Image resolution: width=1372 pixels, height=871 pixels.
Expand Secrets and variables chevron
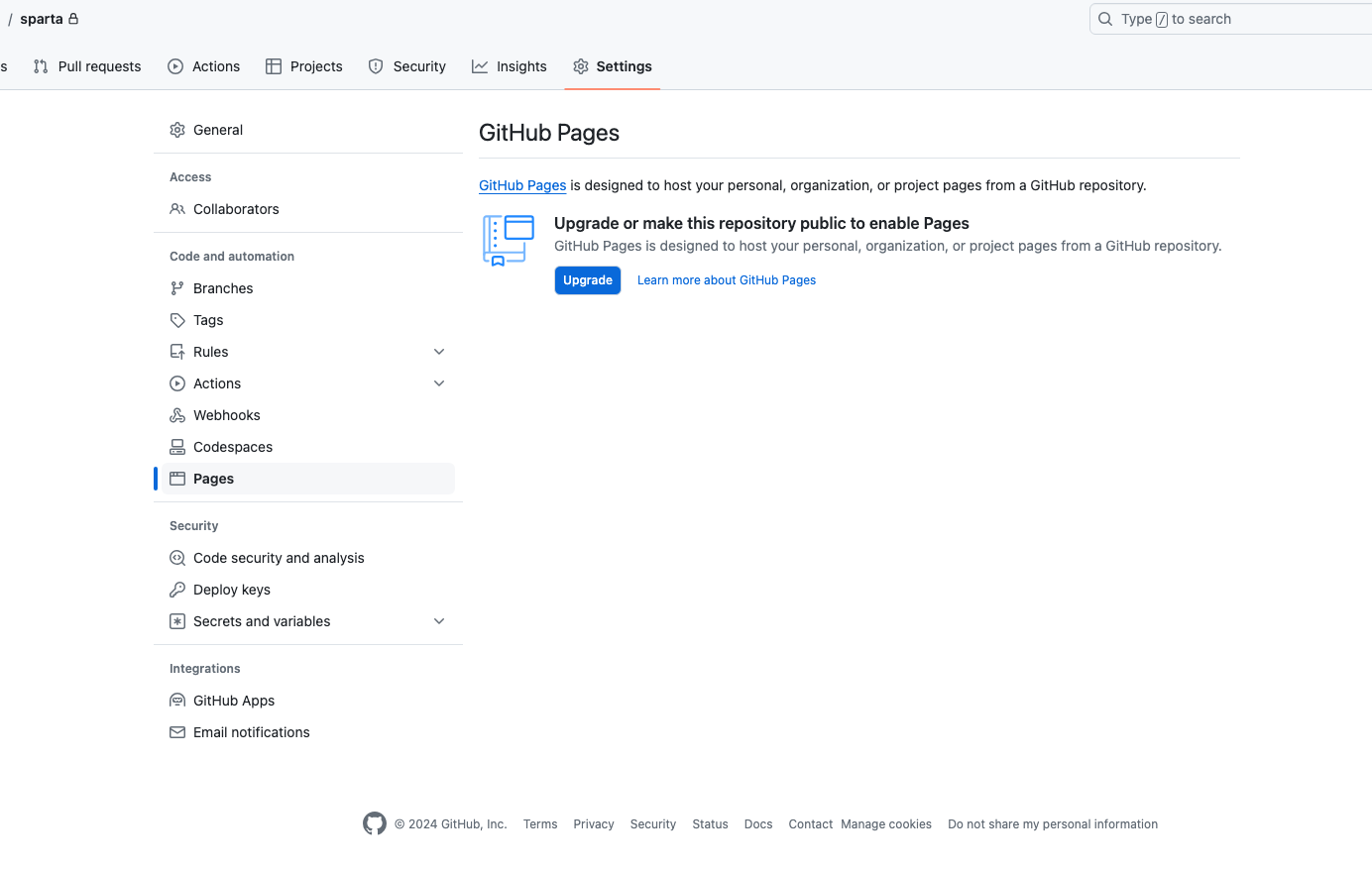[x=439, y=621]
